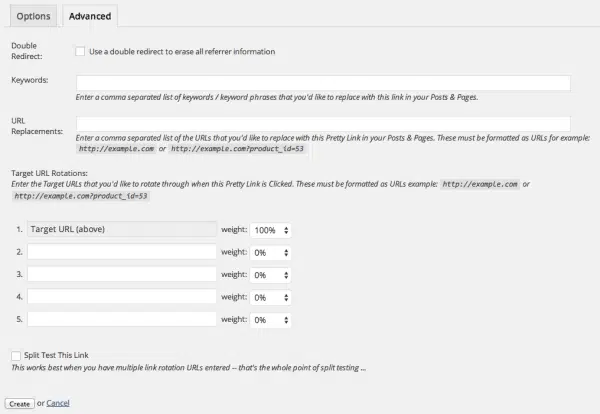
Task: Click the Split Test This Link label
Action: pos(65,355)
